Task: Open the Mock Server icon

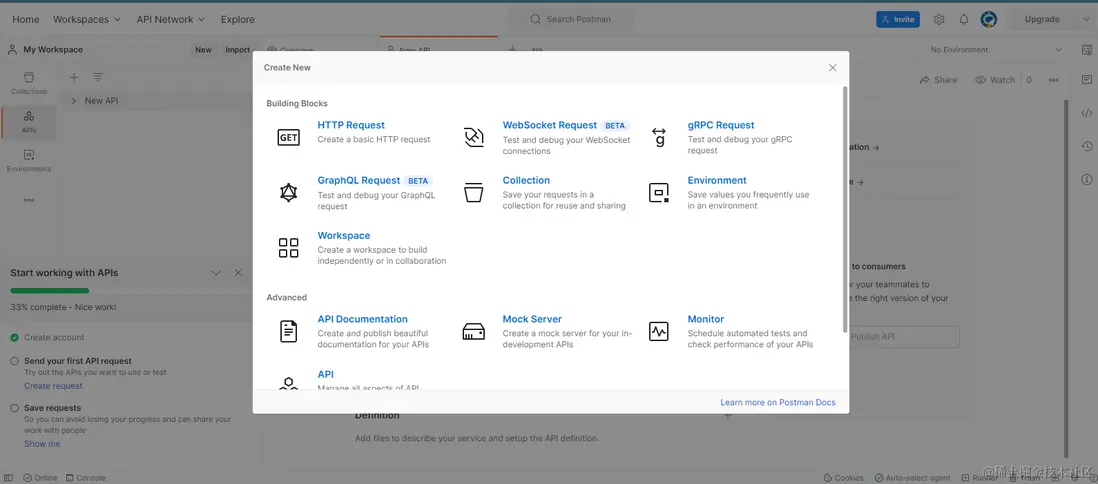Action: (474, 331)
